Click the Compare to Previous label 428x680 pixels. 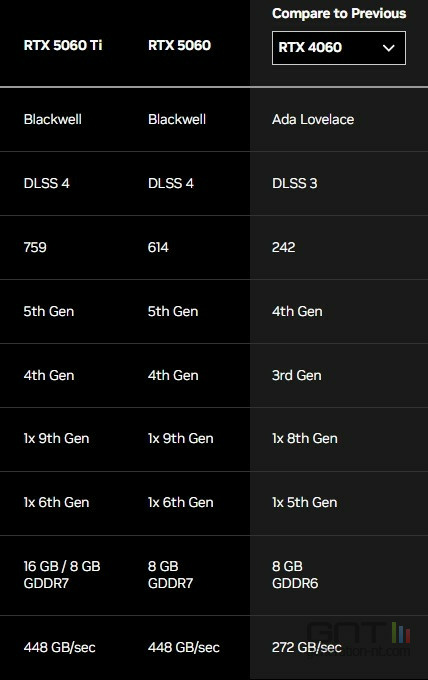pos(339,13)
